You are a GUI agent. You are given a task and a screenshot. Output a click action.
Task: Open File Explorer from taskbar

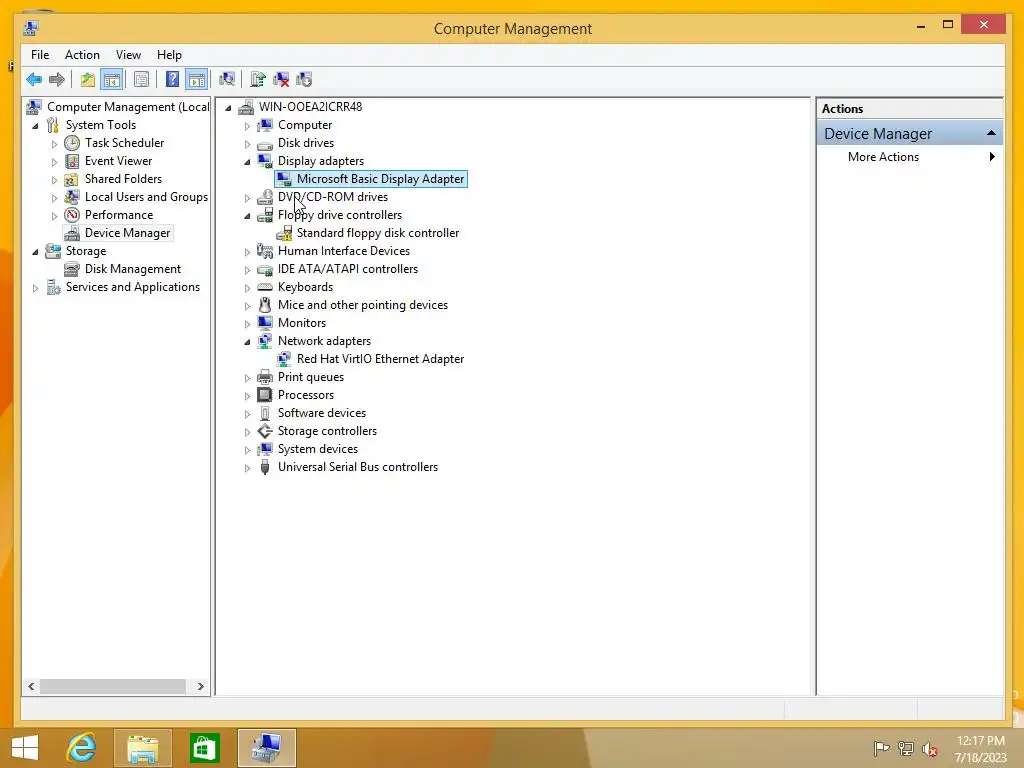pyautogui.click(x=142, y=748)
